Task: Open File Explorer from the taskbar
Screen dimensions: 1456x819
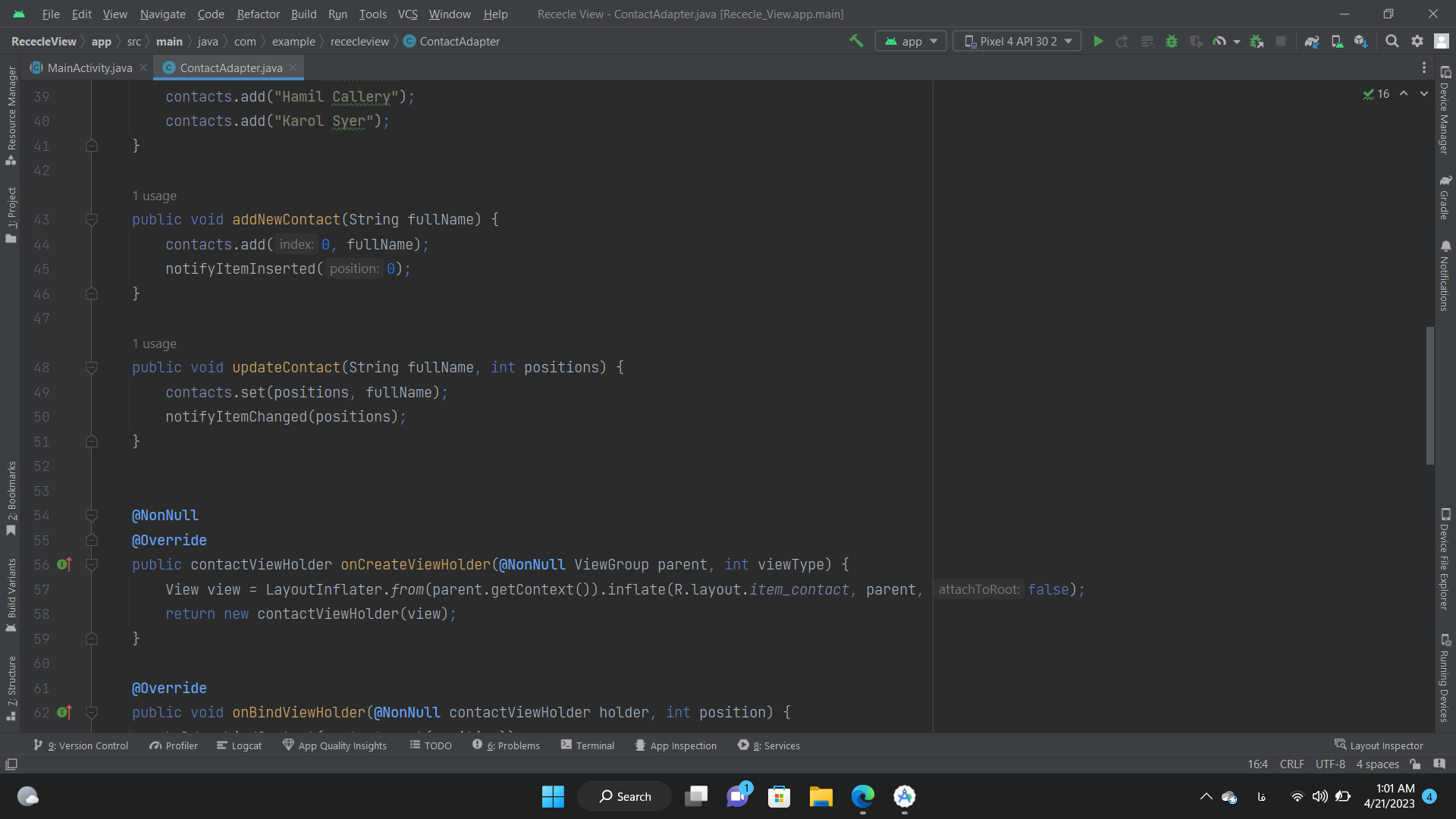Action: [821, 796]
